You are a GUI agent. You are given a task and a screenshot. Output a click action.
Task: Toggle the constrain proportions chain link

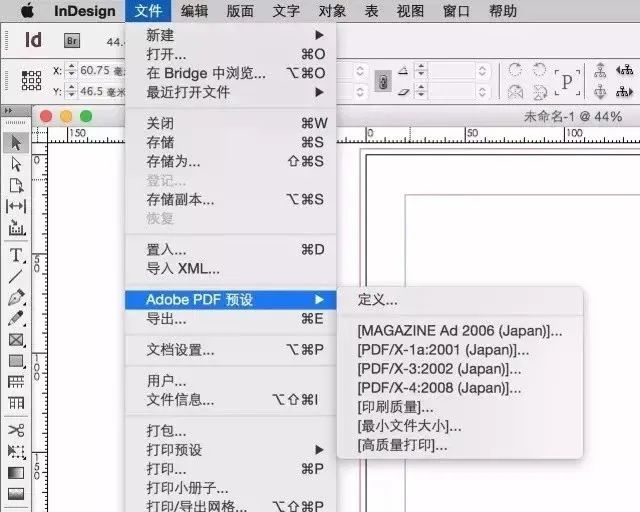[x=383, y=81]
